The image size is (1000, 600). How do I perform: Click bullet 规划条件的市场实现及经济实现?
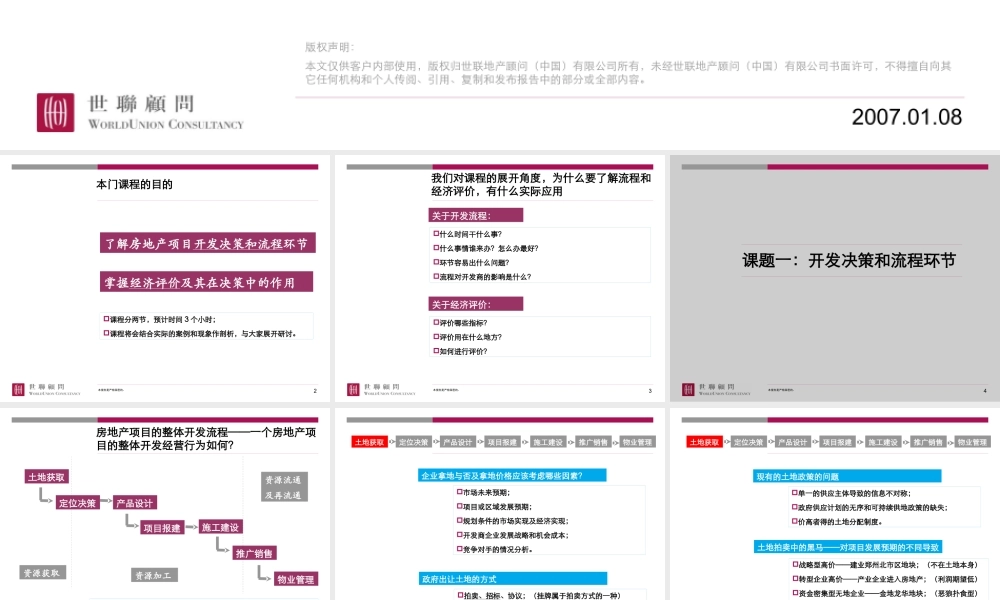513,521
